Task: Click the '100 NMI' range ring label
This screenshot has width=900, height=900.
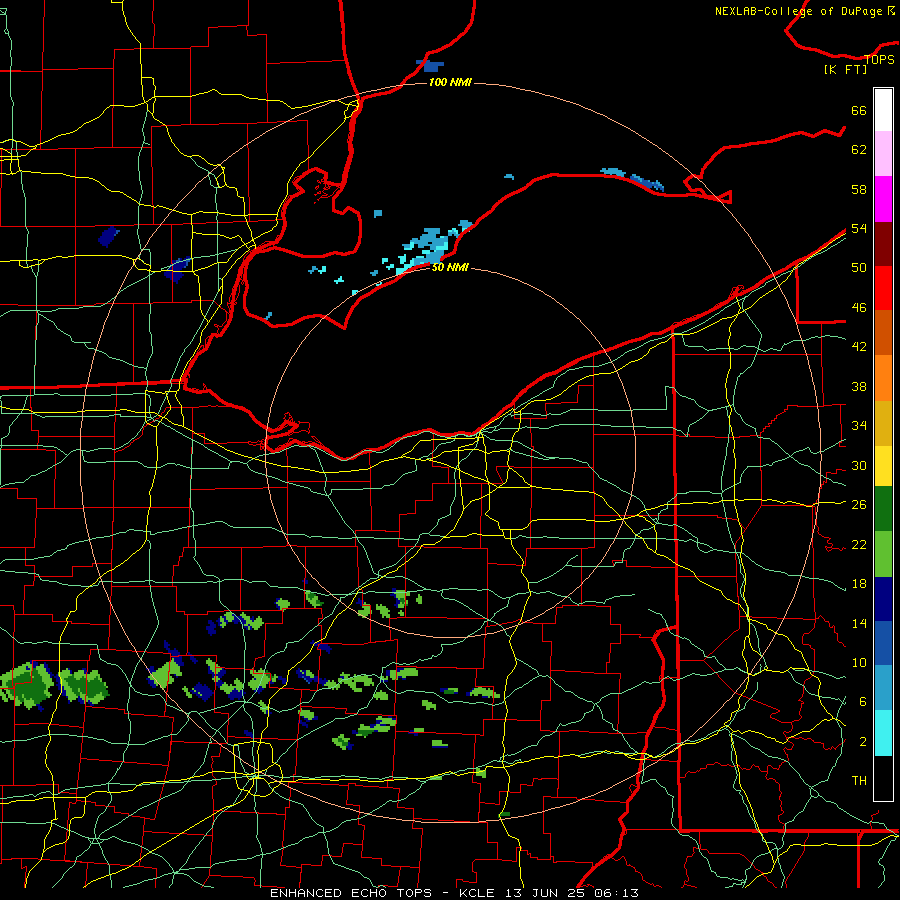Action: point(450,83)
